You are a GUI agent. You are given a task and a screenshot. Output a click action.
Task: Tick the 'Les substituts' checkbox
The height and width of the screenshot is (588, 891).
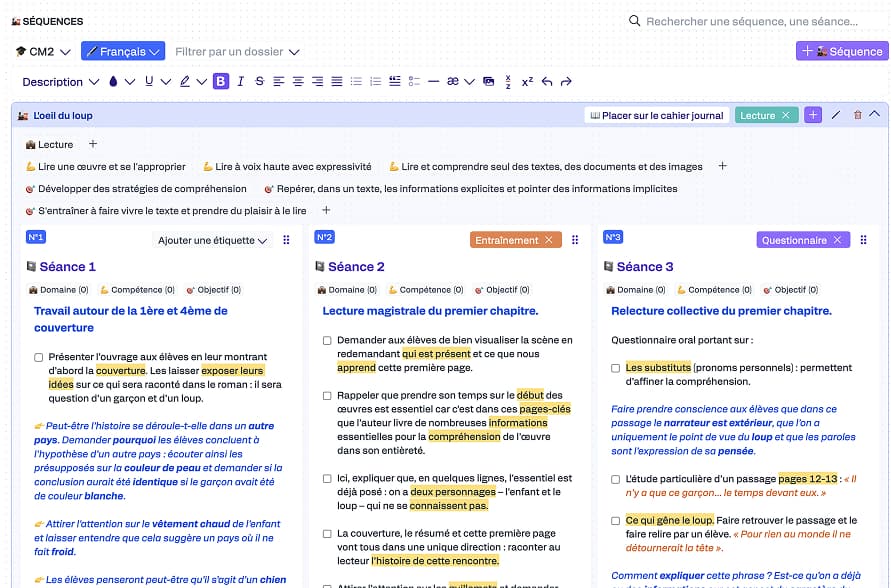[616, 368]
